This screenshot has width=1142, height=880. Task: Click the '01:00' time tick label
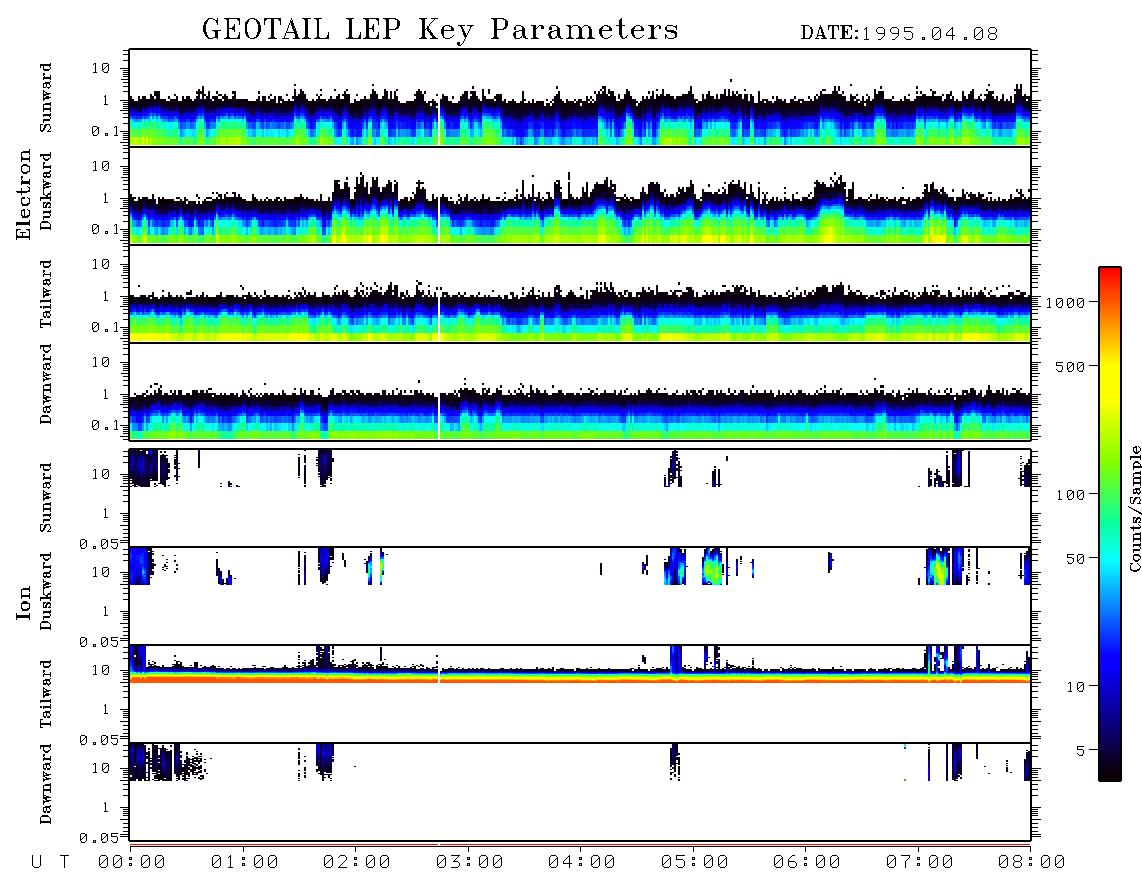point(245,863)
